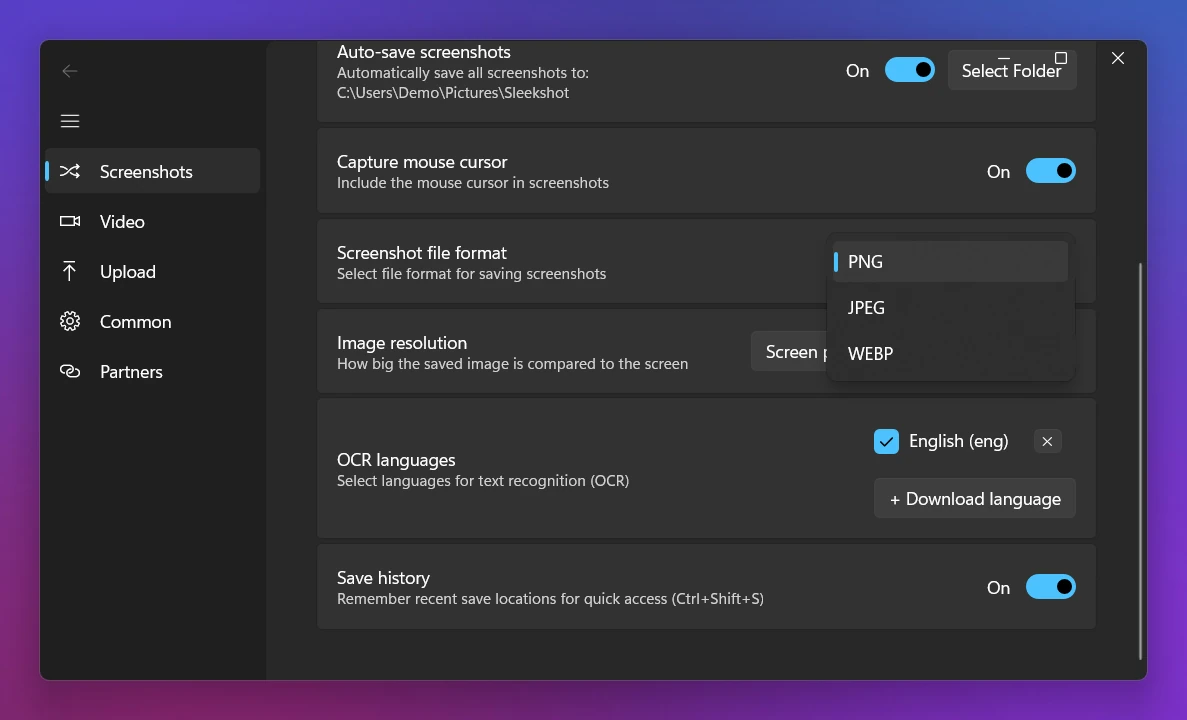Click the Select Folder button
1187x720 pixels.
pos(1011,70)
